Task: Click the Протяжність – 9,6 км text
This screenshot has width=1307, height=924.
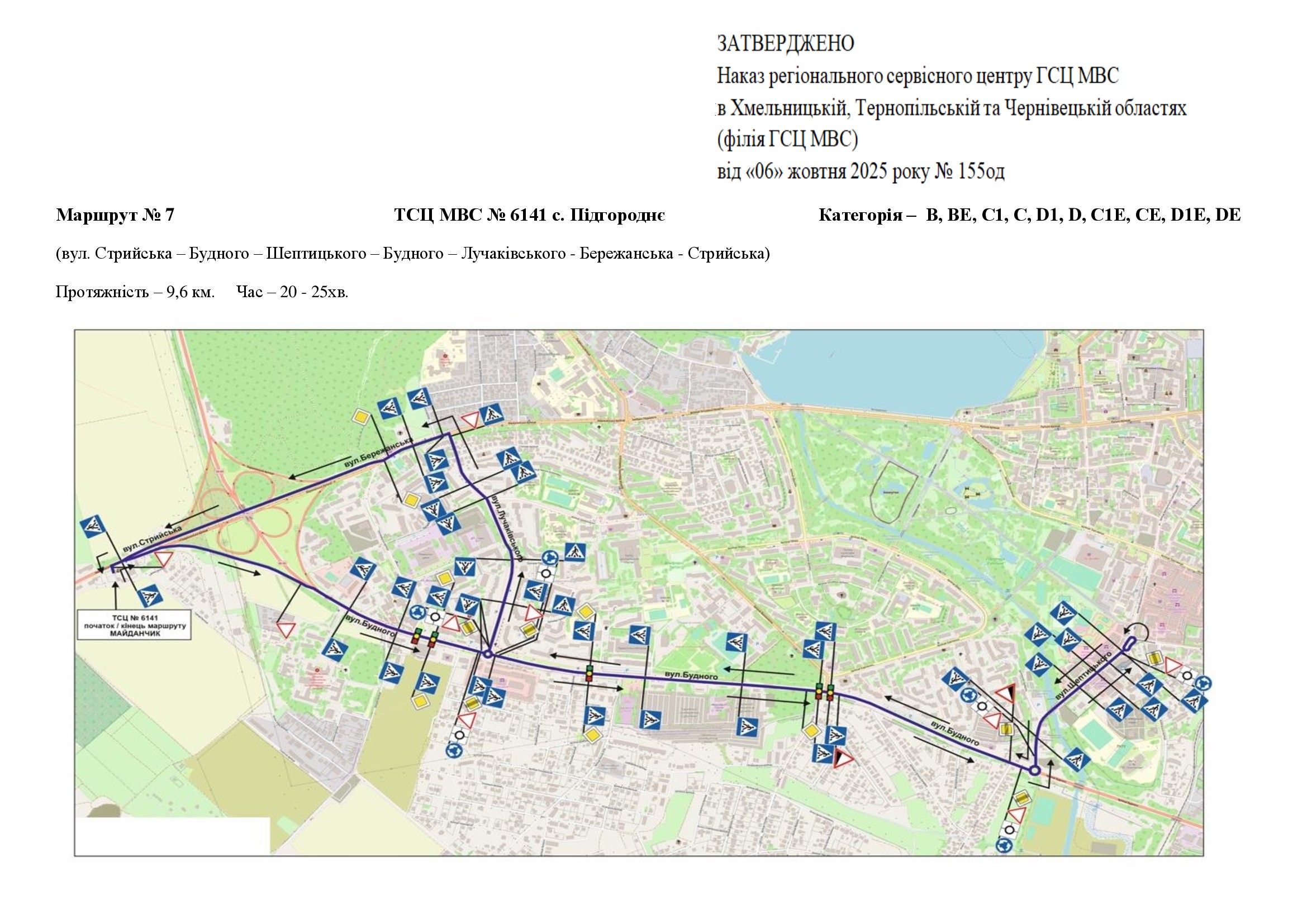Action: click(135, 292)
